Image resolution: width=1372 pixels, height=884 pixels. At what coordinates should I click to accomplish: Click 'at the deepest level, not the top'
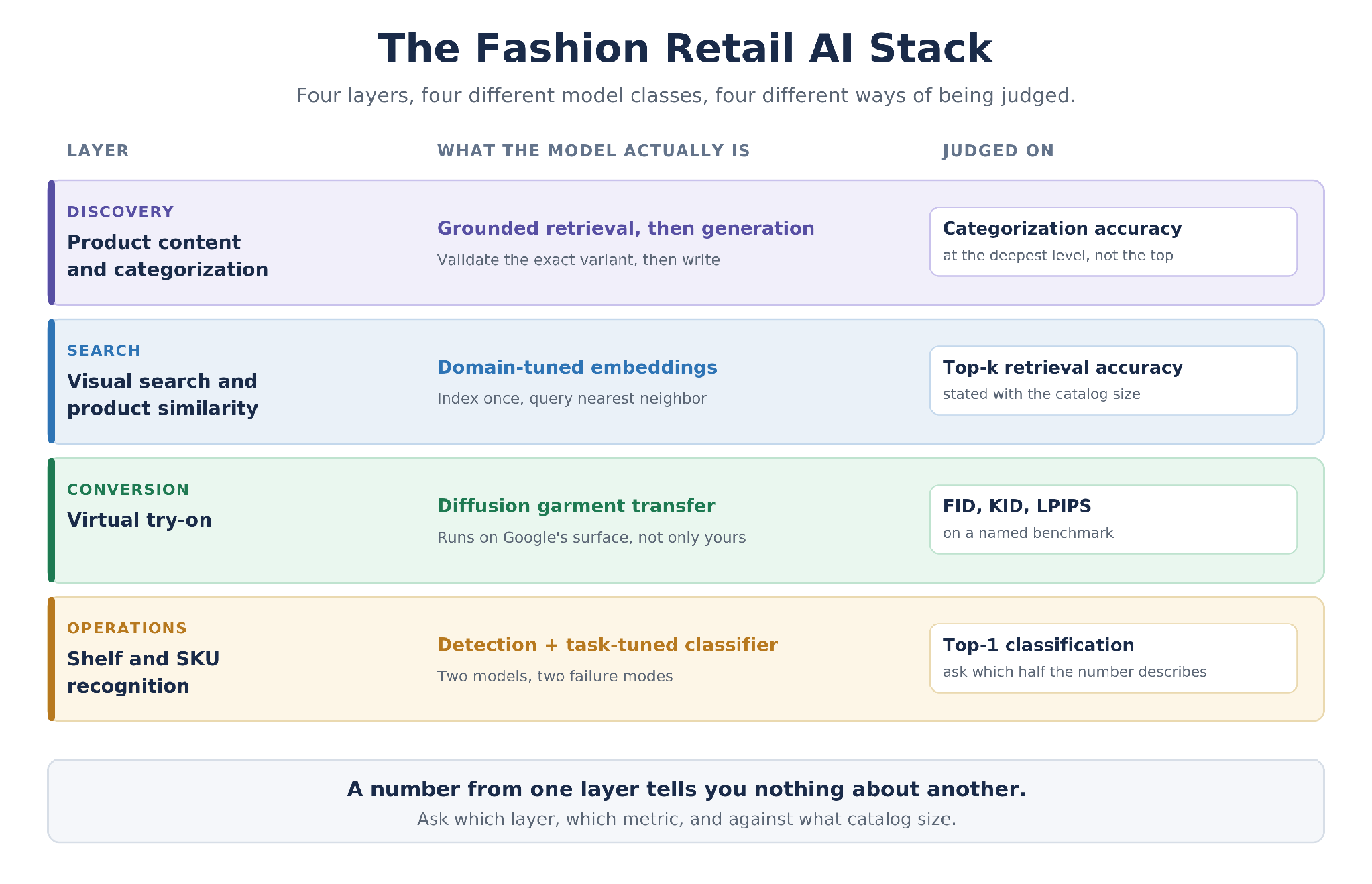1057,256
